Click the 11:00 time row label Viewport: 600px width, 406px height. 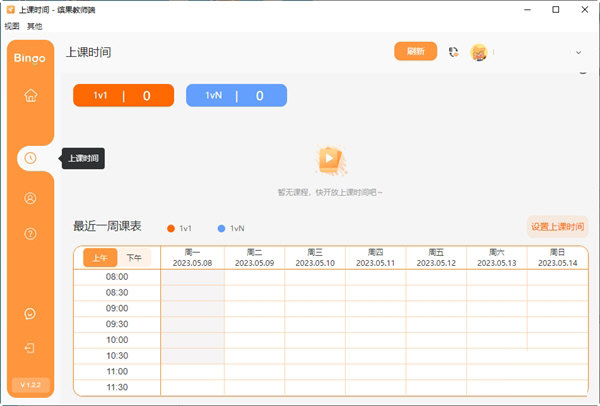point(117,371)
